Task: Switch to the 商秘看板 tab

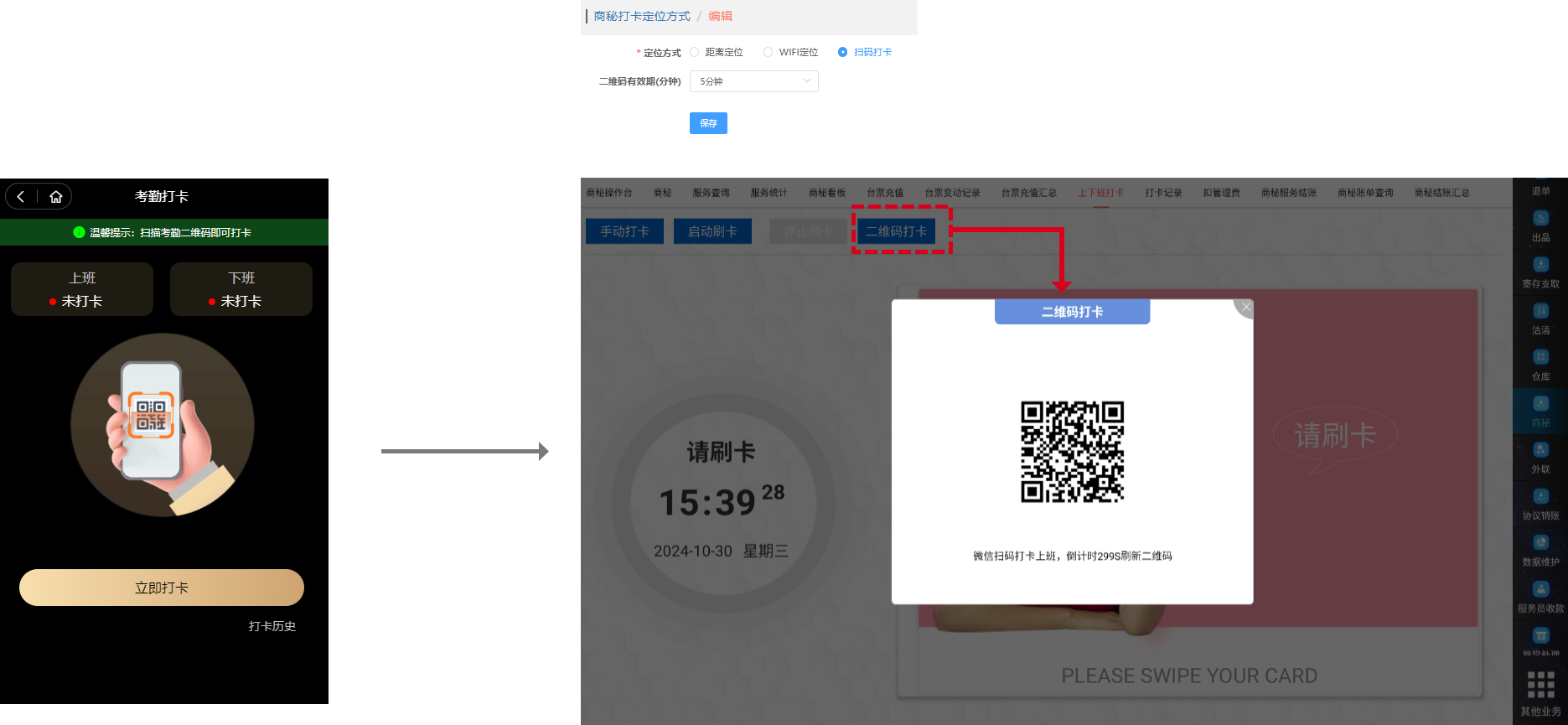Action: pos(827,193)
